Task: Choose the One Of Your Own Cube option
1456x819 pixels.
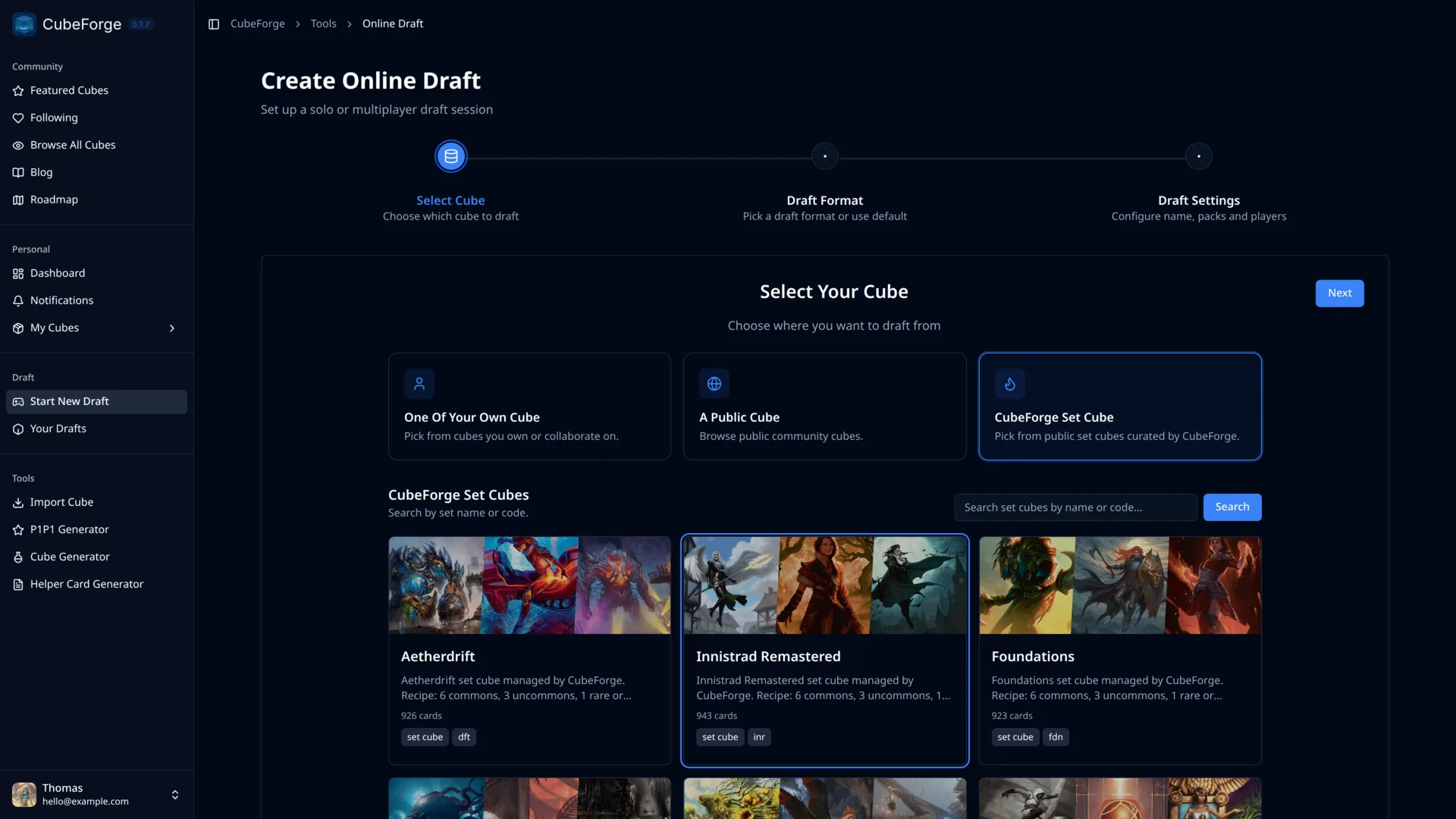Action: click(x=529, y=406)
